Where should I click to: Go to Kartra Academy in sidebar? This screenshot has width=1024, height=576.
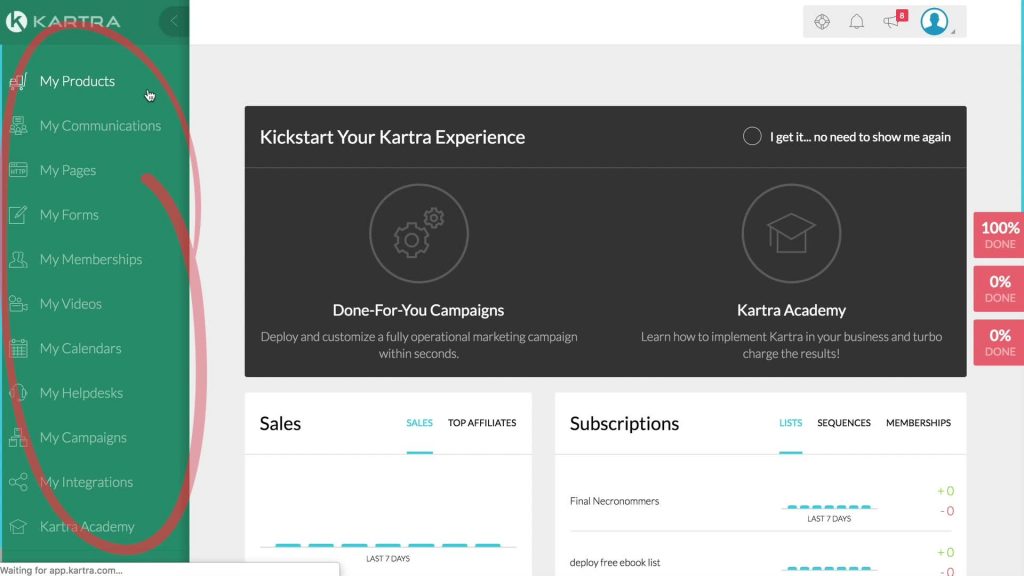(87, 526)
